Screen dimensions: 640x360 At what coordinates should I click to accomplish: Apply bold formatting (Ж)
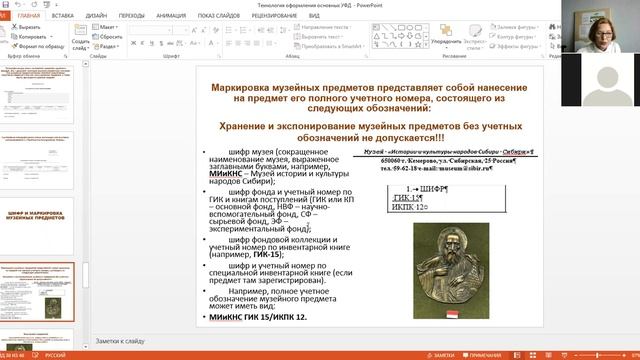[133, 43]
